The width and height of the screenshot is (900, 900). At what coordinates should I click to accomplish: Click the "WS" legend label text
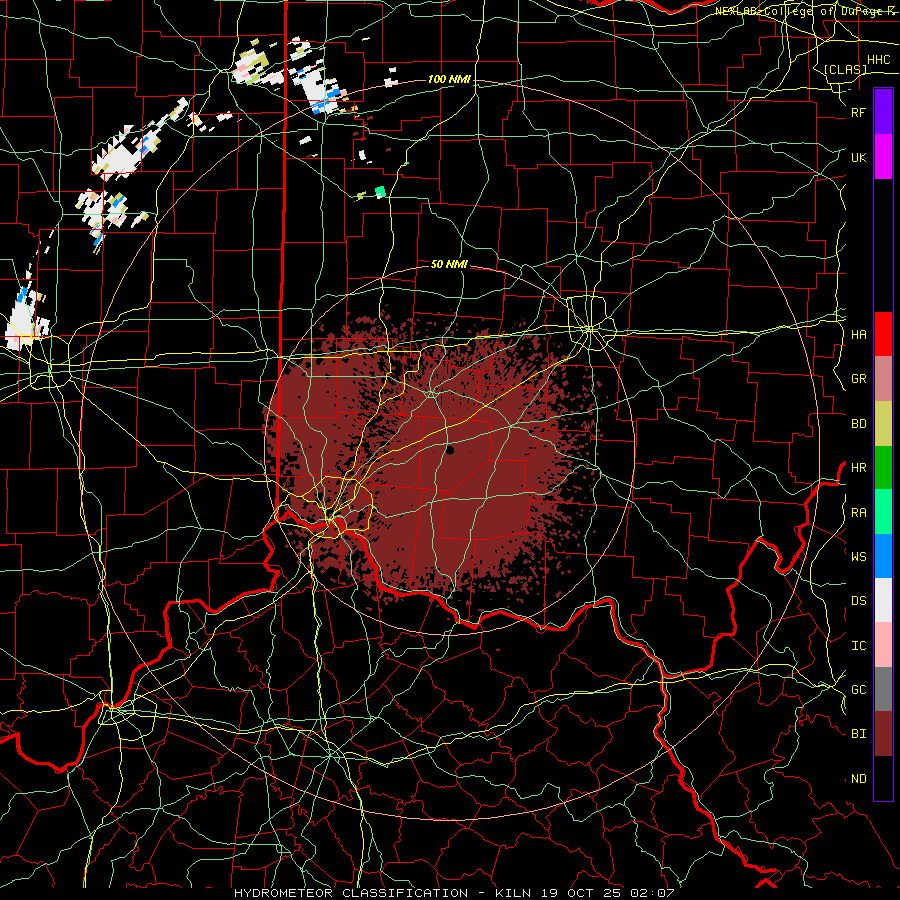[x=858, y=557]
